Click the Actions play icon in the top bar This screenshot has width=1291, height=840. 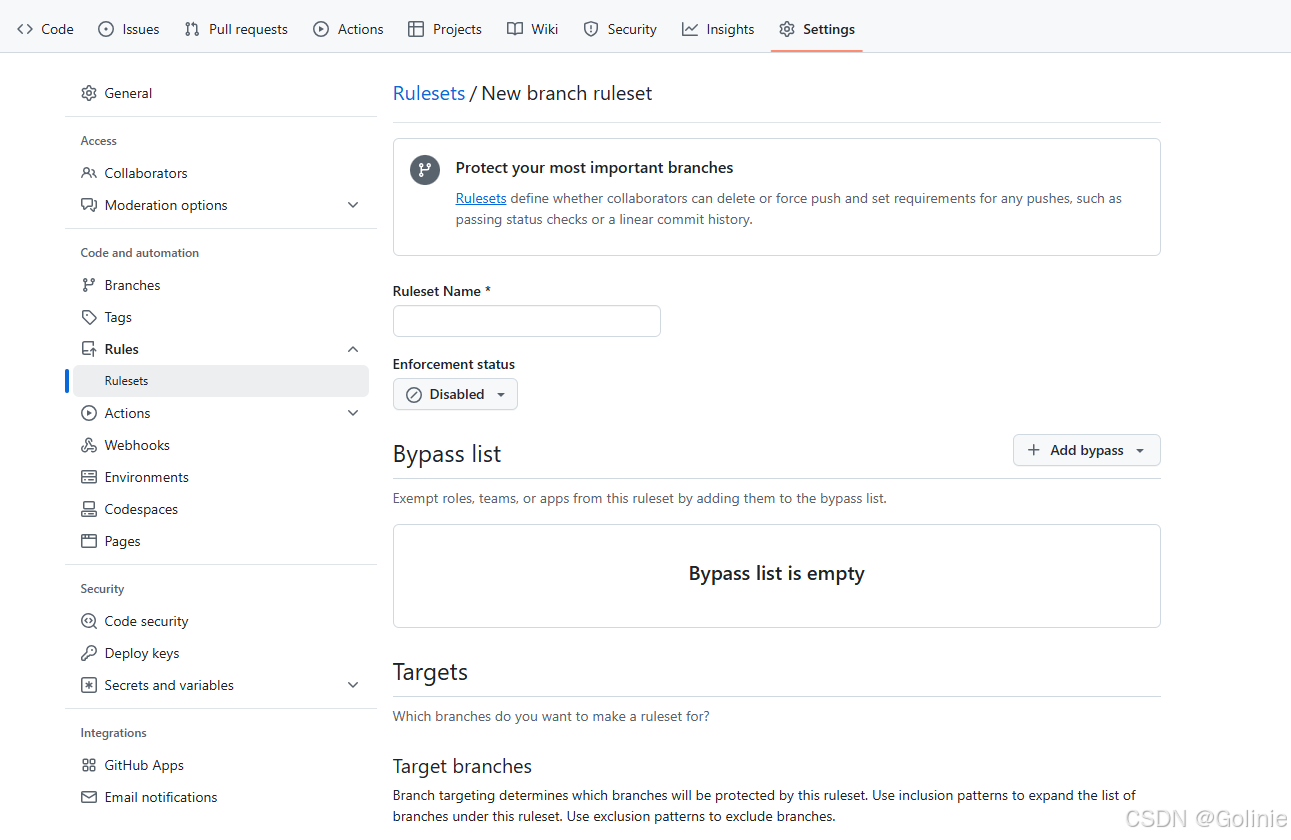pyautogui.click(x=321, y=29)
